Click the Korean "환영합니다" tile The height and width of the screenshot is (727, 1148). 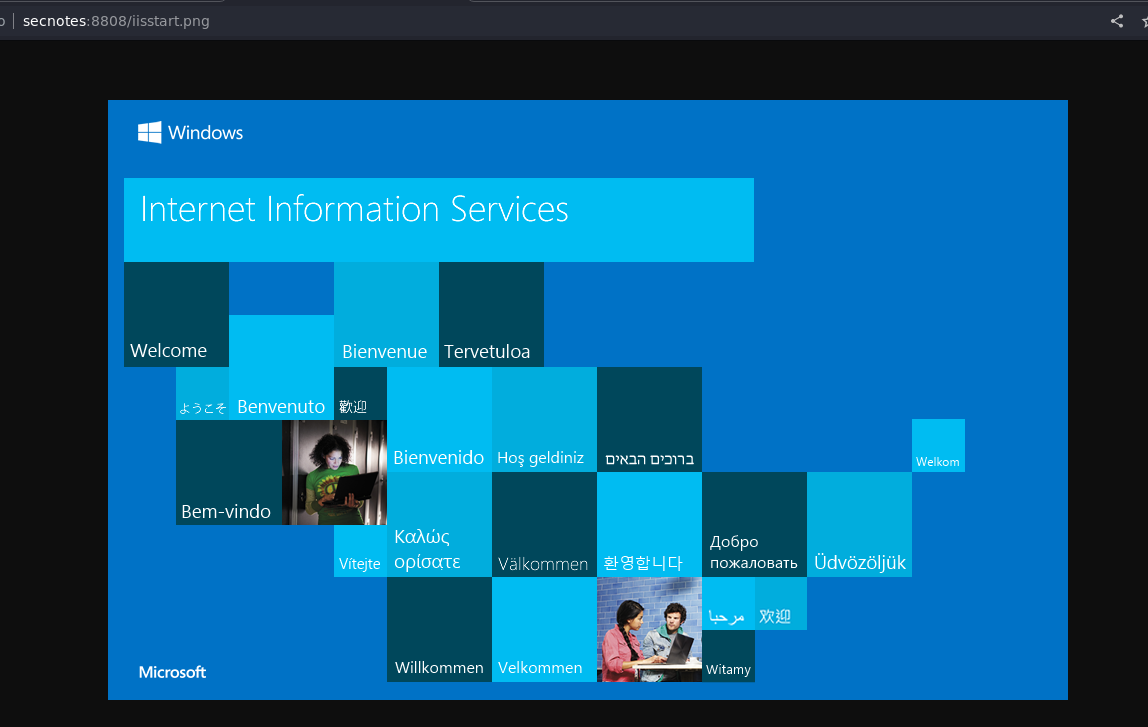(x=649, y=524)
